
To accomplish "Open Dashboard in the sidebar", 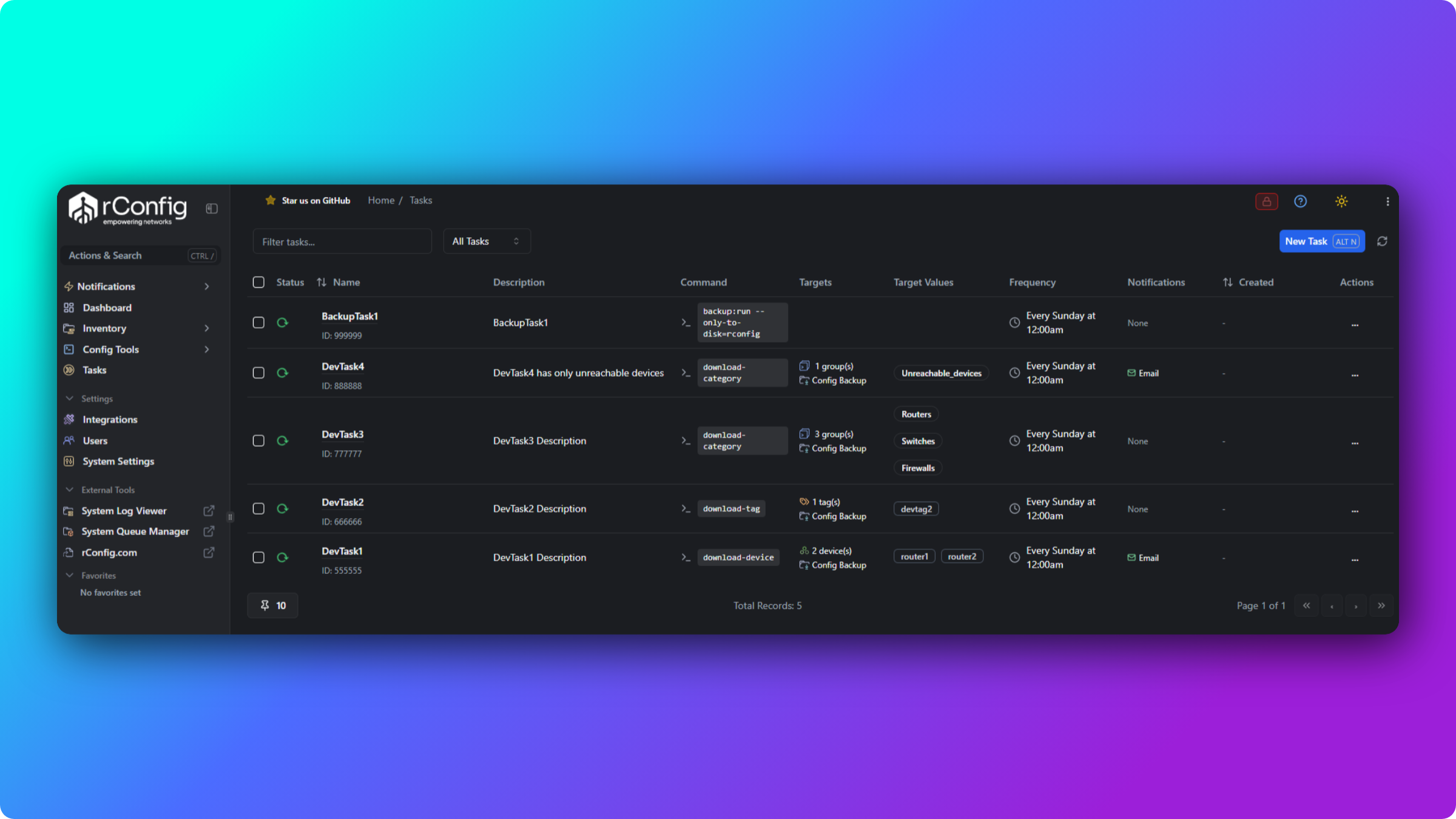I will [107, 308].
